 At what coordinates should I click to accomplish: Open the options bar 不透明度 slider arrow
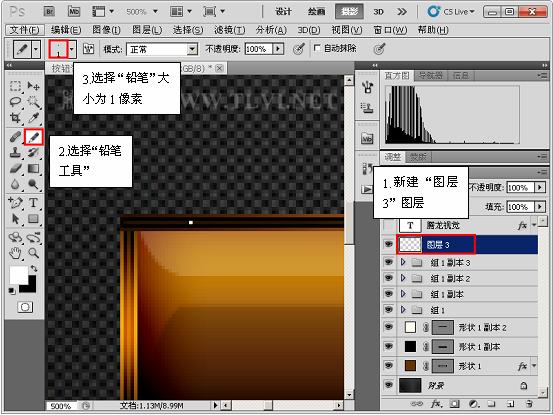click(x=278, y=49)
